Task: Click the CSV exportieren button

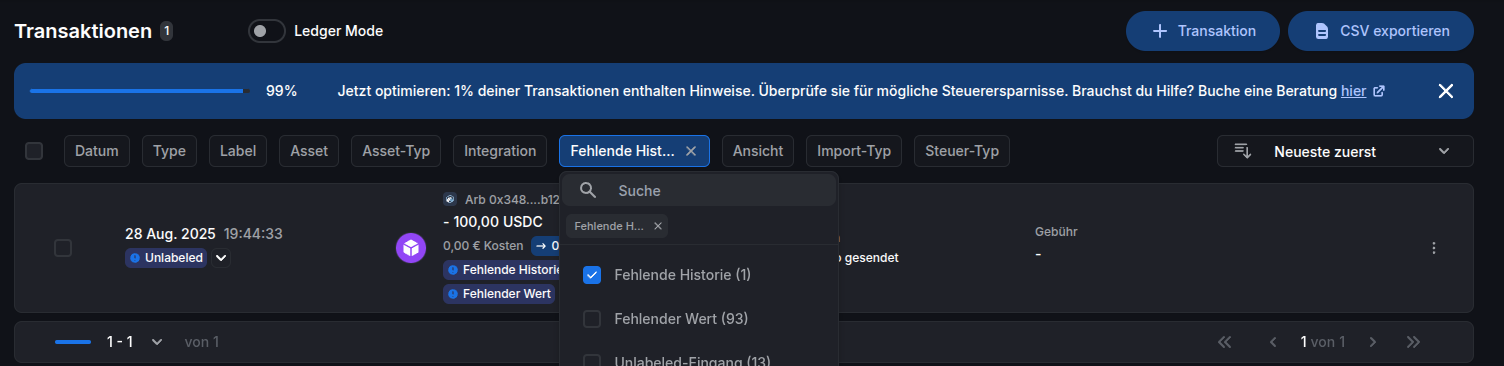Action: coord(1381,31)
